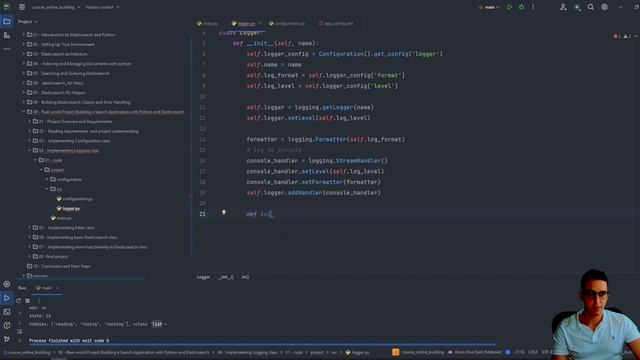Image resolution: width=640 pixels, height=360 pixels.
Task: Switch to the app_config.yml editor tab
Action: click(x=336, y=24)
